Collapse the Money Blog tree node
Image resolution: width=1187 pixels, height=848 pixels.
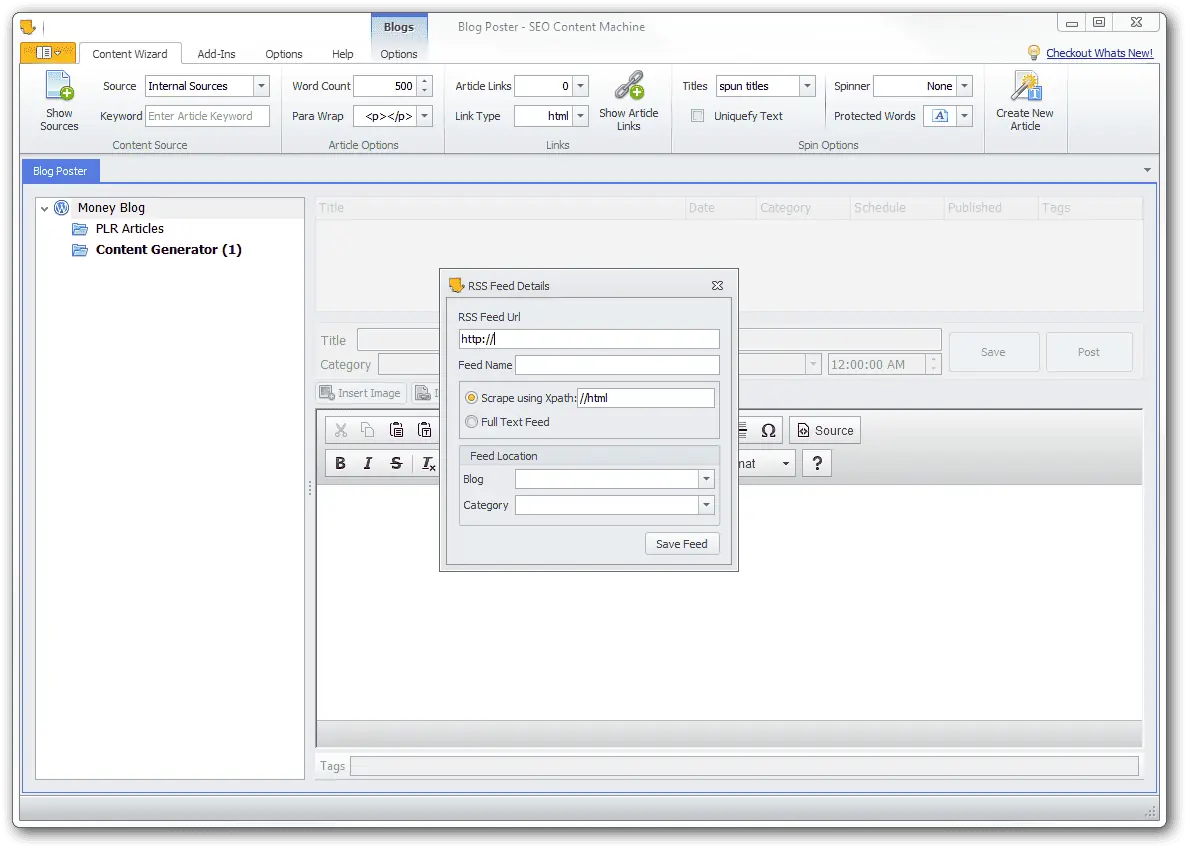tap(45, 208)
